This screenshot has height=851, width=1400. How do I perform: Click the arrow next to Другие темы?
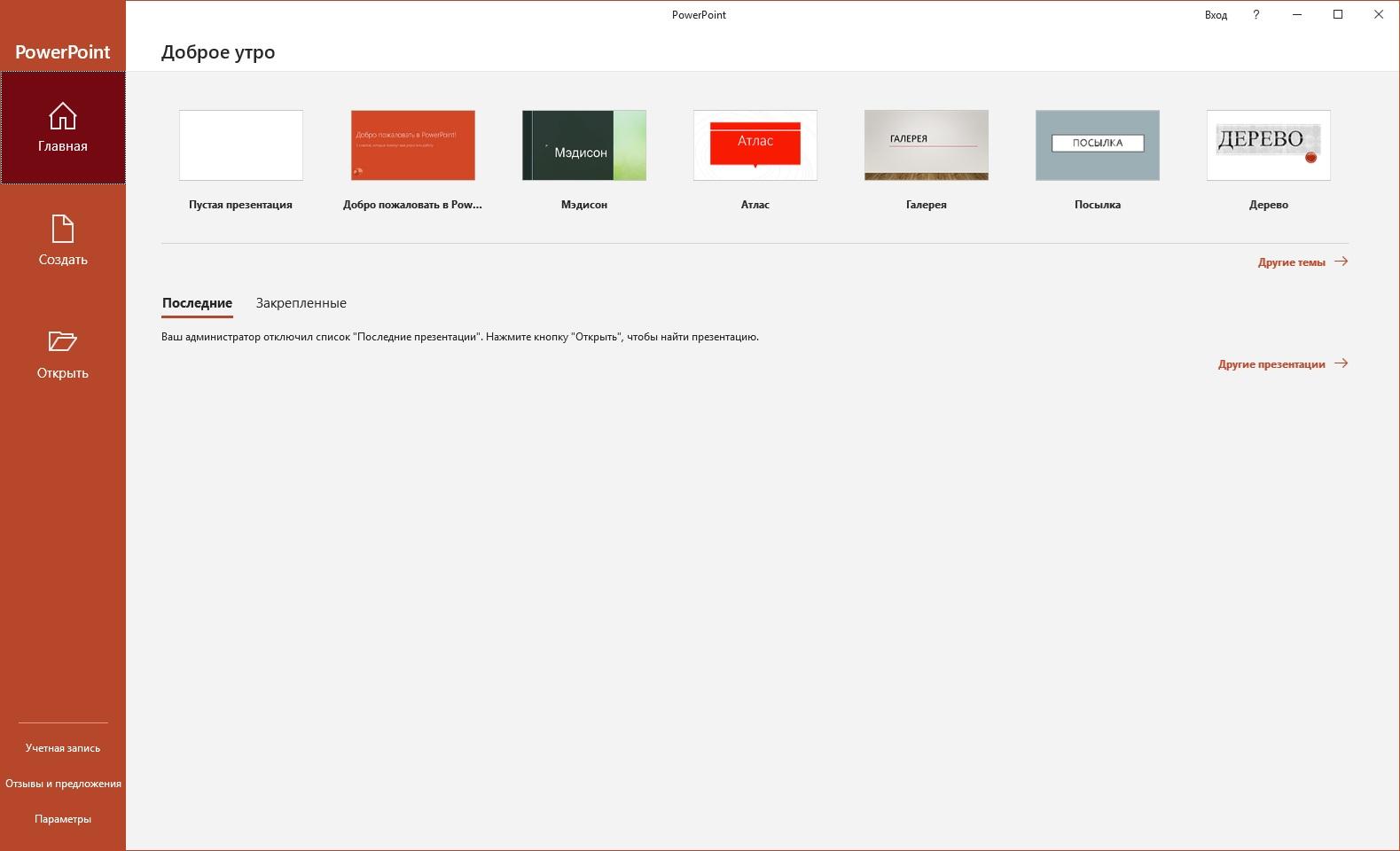click(1341, 262)
